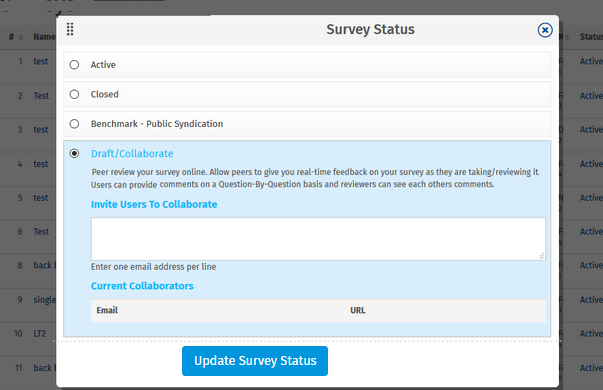Click the Invite Users To Collaborate heading
The image size is (603, 390).
click(154, 204)
